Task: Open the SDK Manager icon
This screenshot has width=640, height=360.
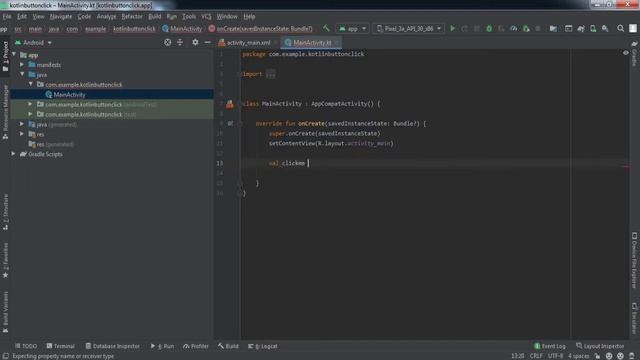Action: [x=605, y=29]
